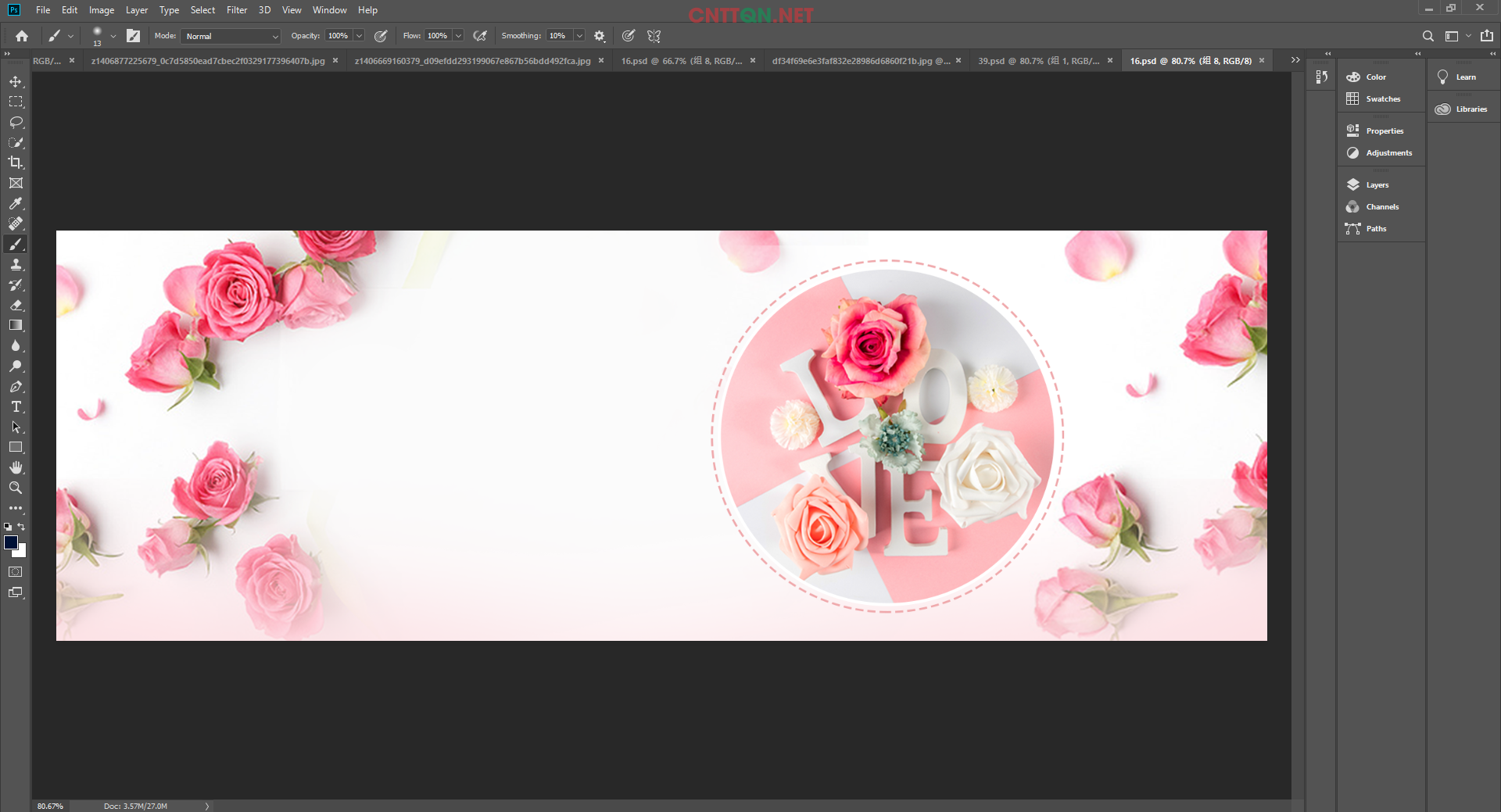
Task: Select the Zoom tool
Action: point(16,488)
